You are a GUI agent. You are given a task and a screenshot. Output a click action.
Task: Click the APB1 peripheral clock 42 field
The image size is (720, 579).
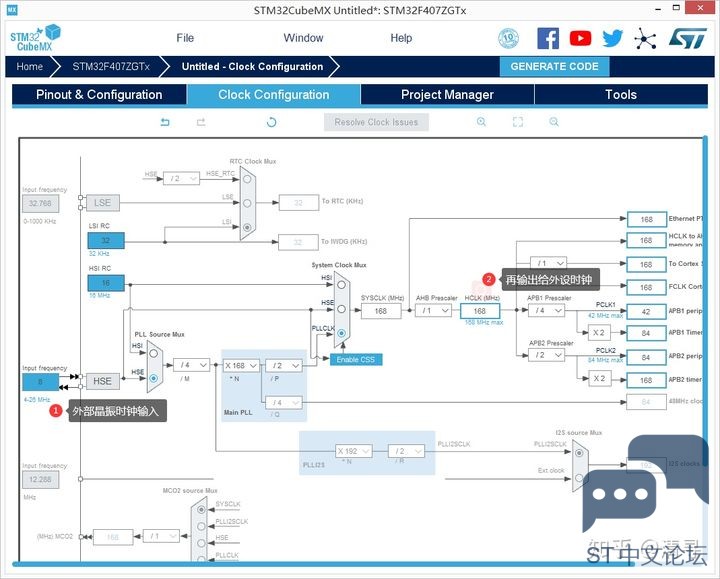point(646,311)
